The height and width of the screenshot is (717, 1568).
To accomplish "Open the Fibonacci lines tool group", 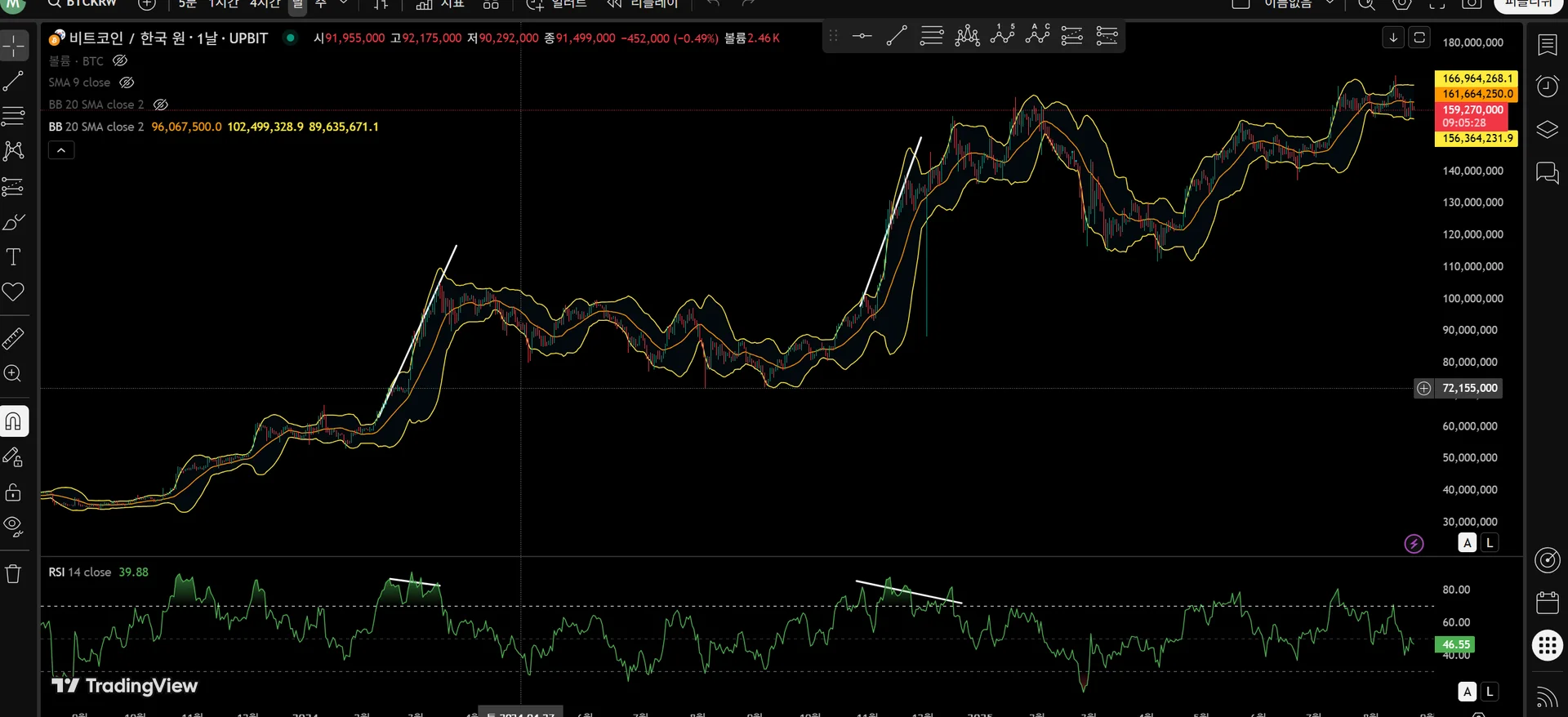I will [14, 117].
